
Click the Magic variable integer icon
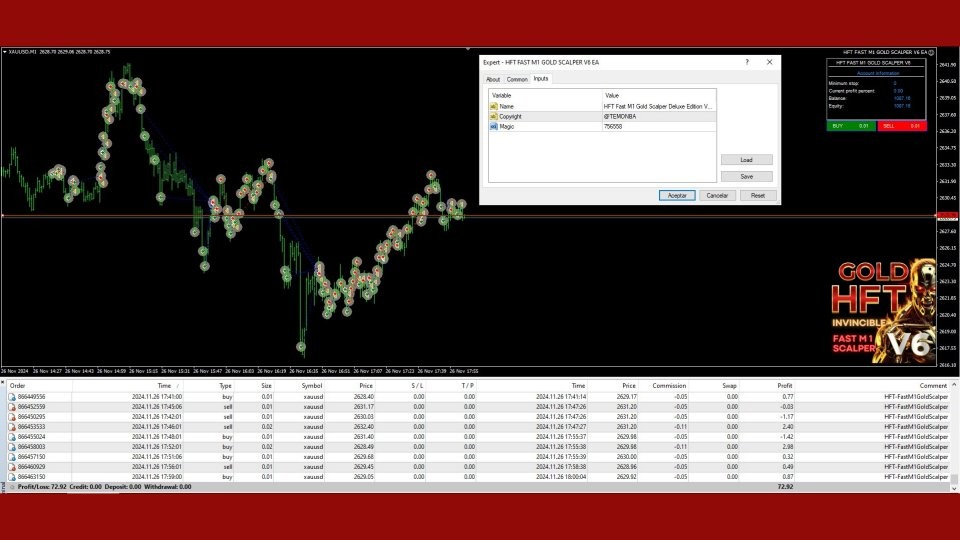(x=493, y=127)
